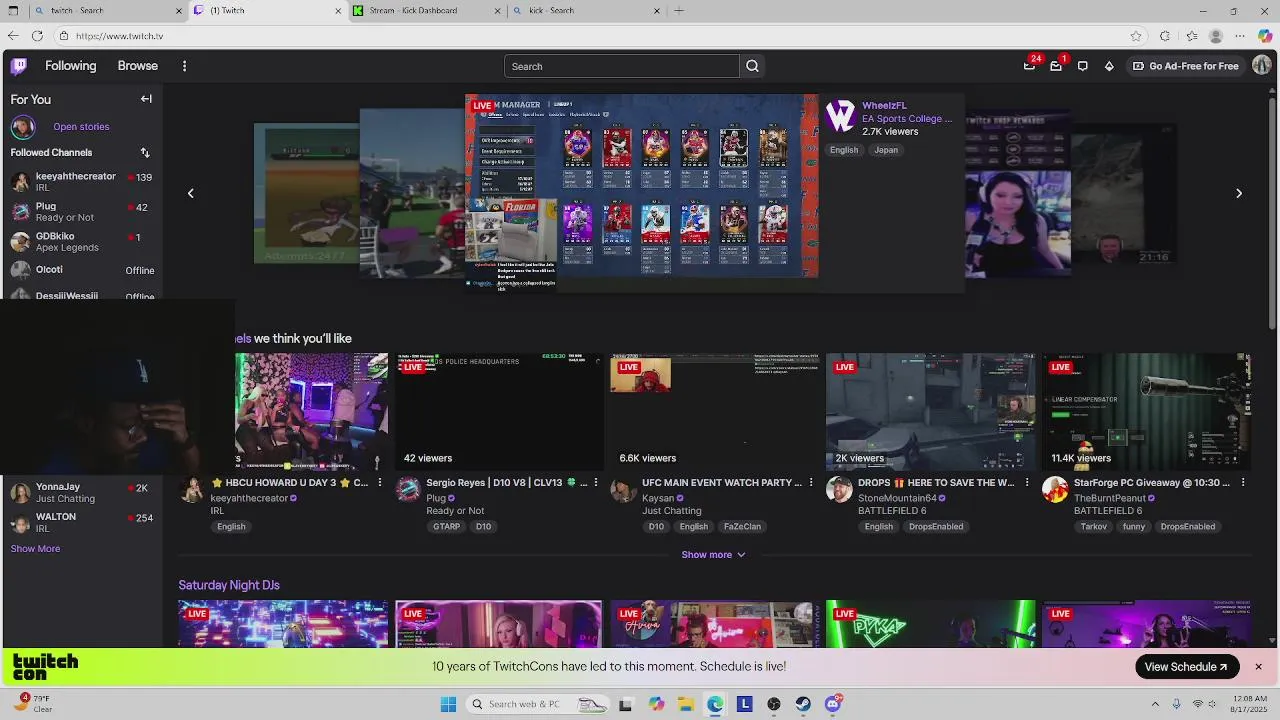Select the Japan tag on featured stream
Screen dimensions: 1280x720
click(x=886, y=150)
